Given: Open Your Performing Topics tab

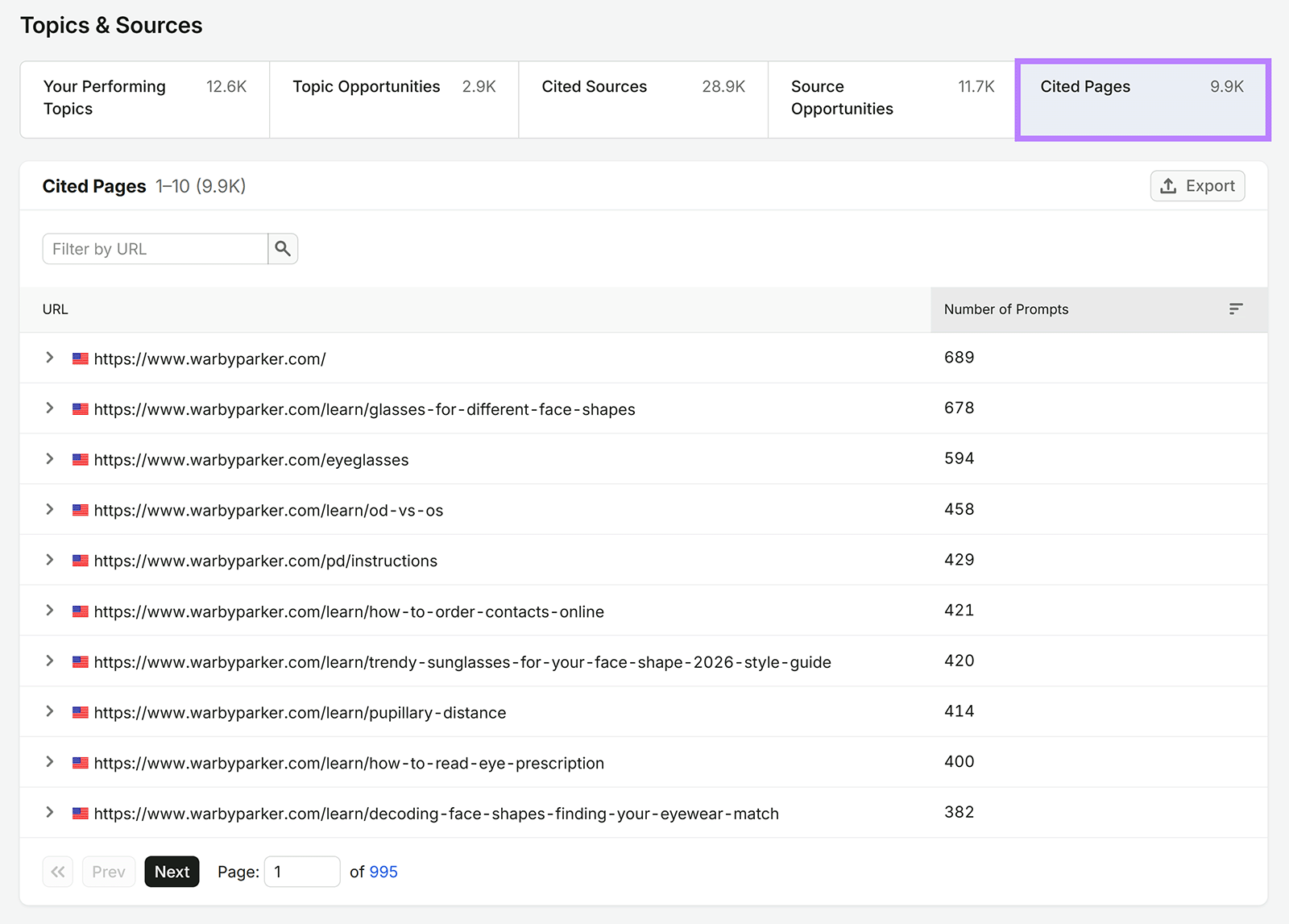Looking at the screenshot, I should coord(145,99).
